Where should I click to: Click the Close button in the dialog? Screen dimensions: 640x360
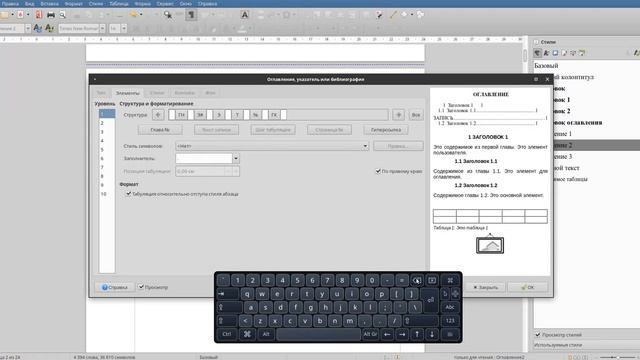coord(486,287)
